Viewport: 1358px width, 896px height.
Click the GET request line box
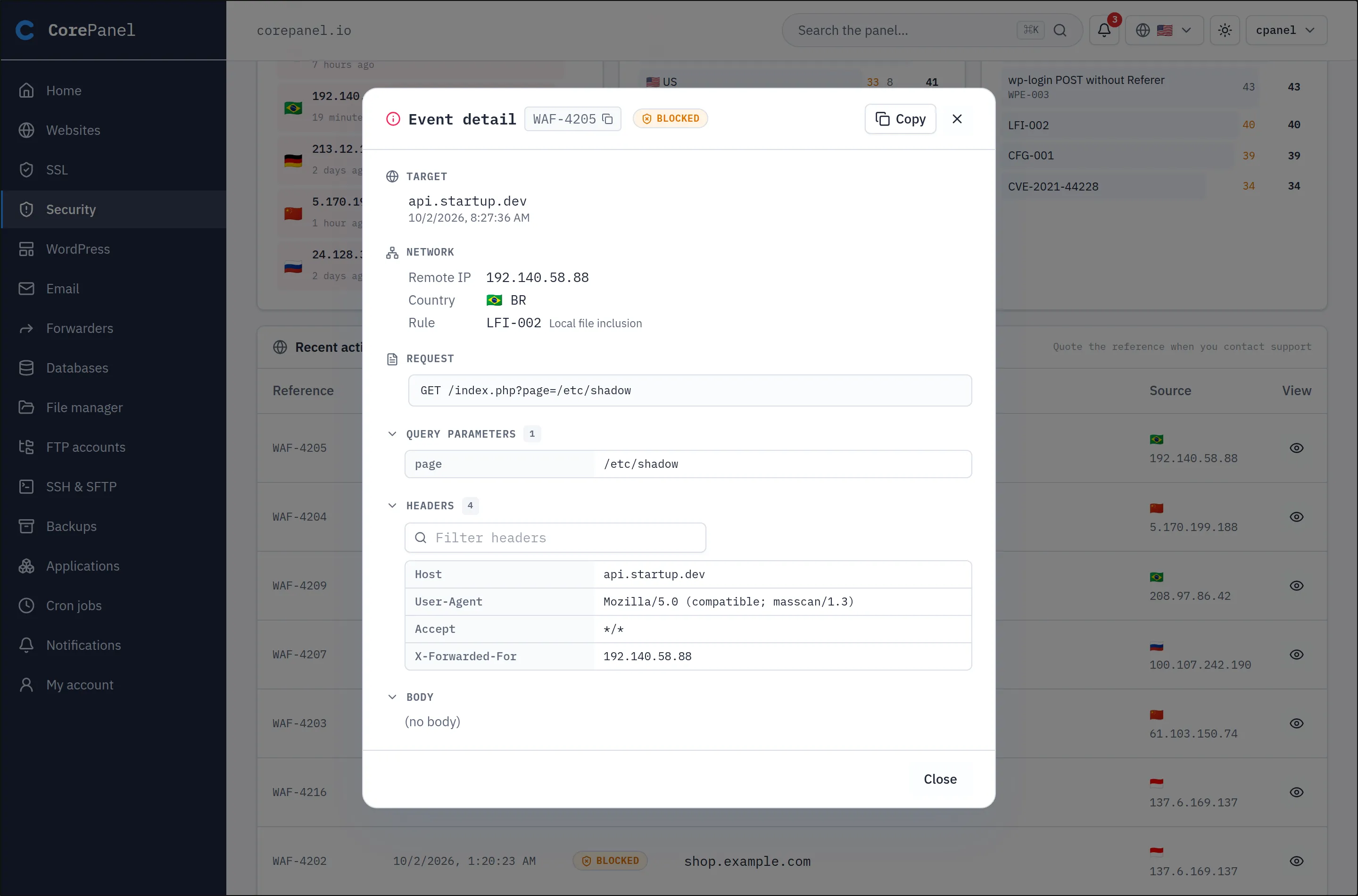689,390
